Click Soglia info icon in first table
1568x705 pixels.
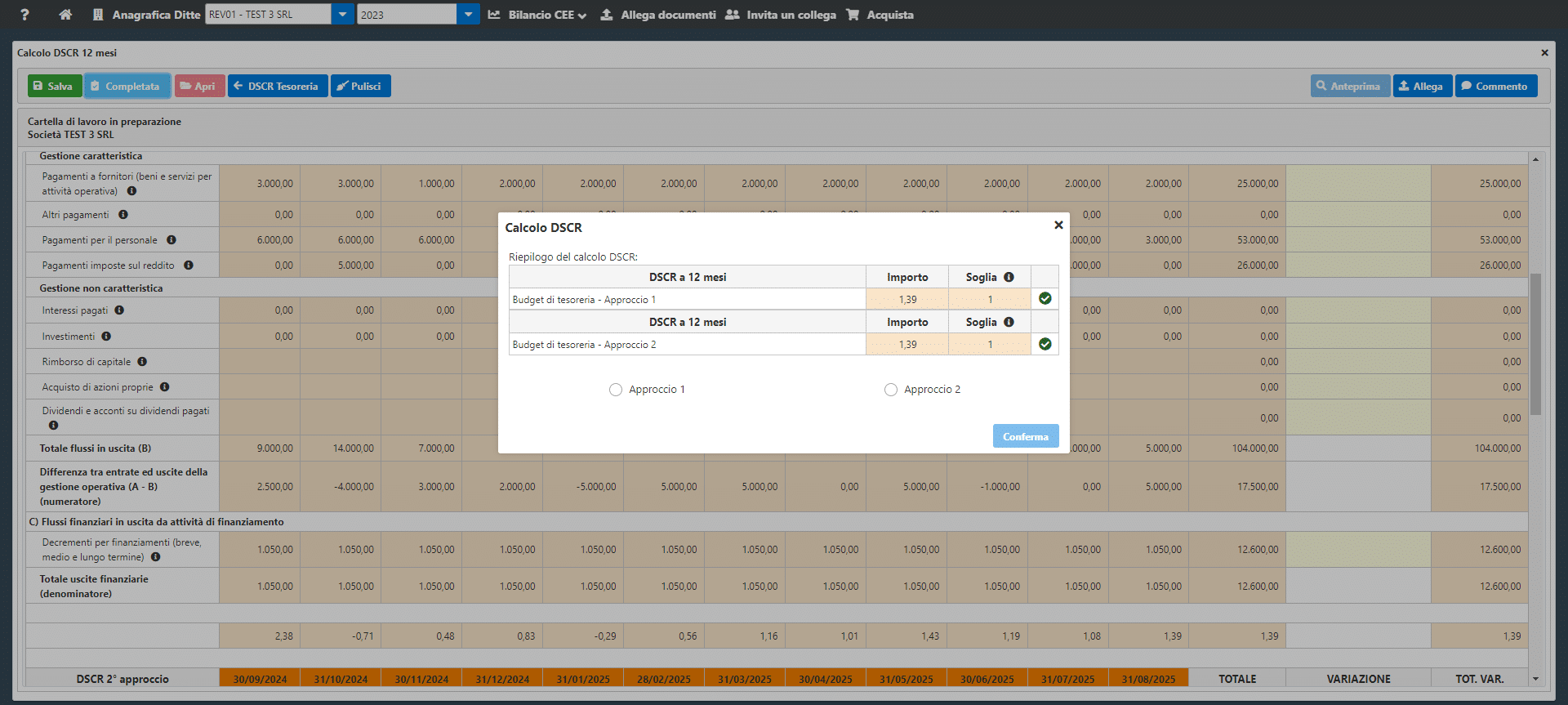[x=1009, y=277]
